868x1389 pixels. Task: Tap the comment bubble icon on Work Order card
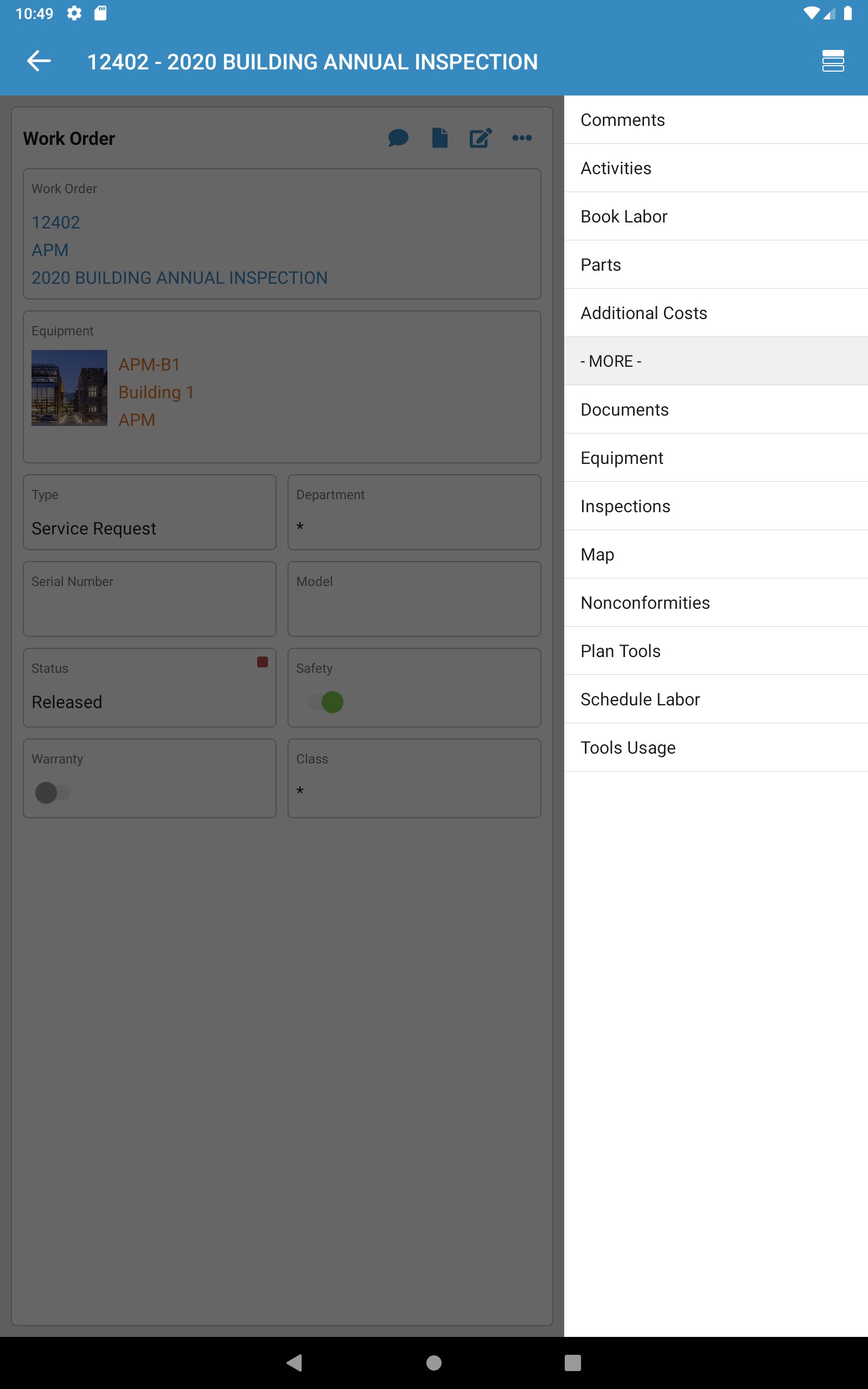click(x=398, y=138)
